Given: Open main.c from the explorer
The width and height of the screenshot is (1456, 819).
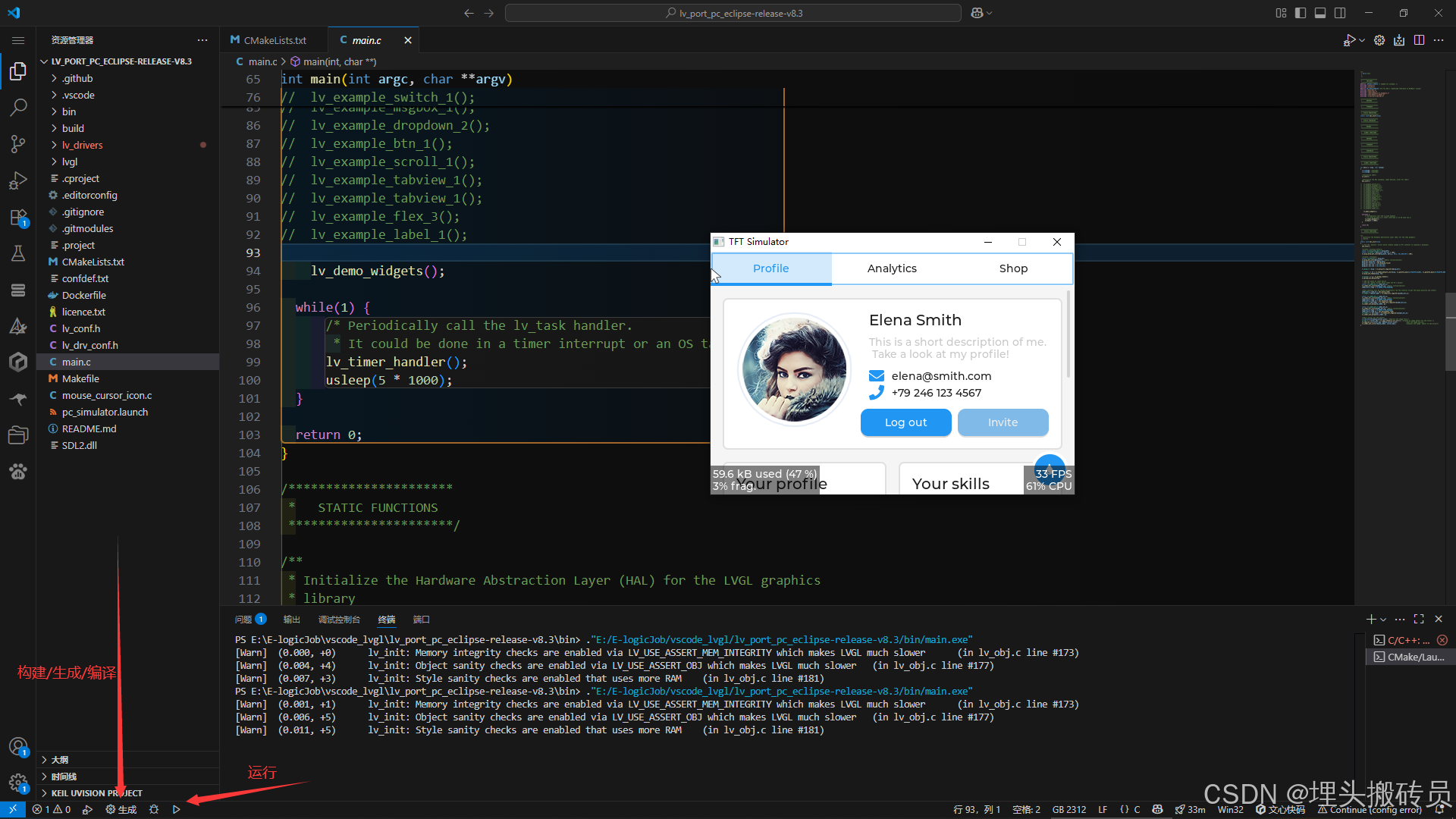Looking at the screenshot, I should [76, 362].
